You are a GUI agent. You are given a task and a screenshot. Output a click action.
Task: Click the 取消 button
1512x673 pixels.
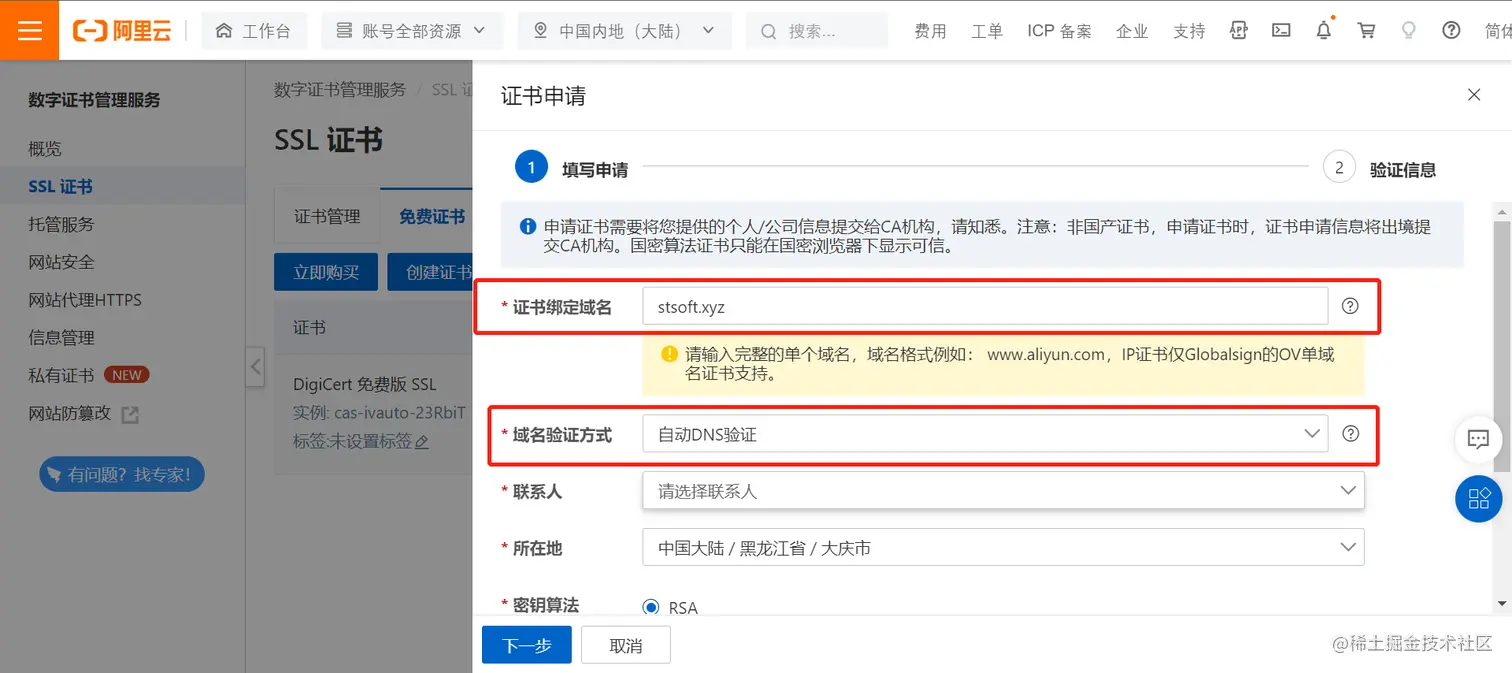[626, 645]
